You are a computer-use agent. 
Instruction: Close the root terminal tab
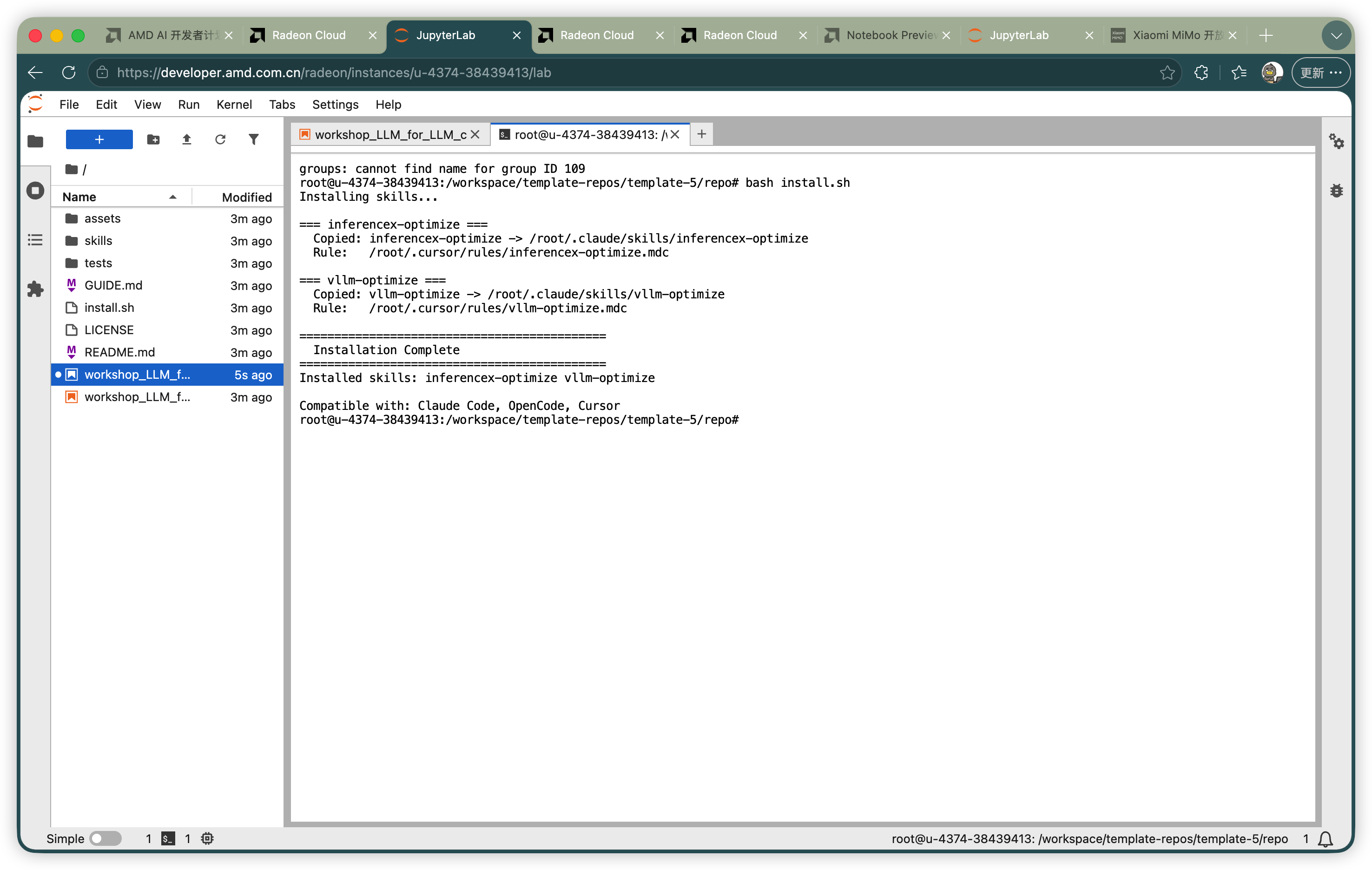click(x=675, y=134)
